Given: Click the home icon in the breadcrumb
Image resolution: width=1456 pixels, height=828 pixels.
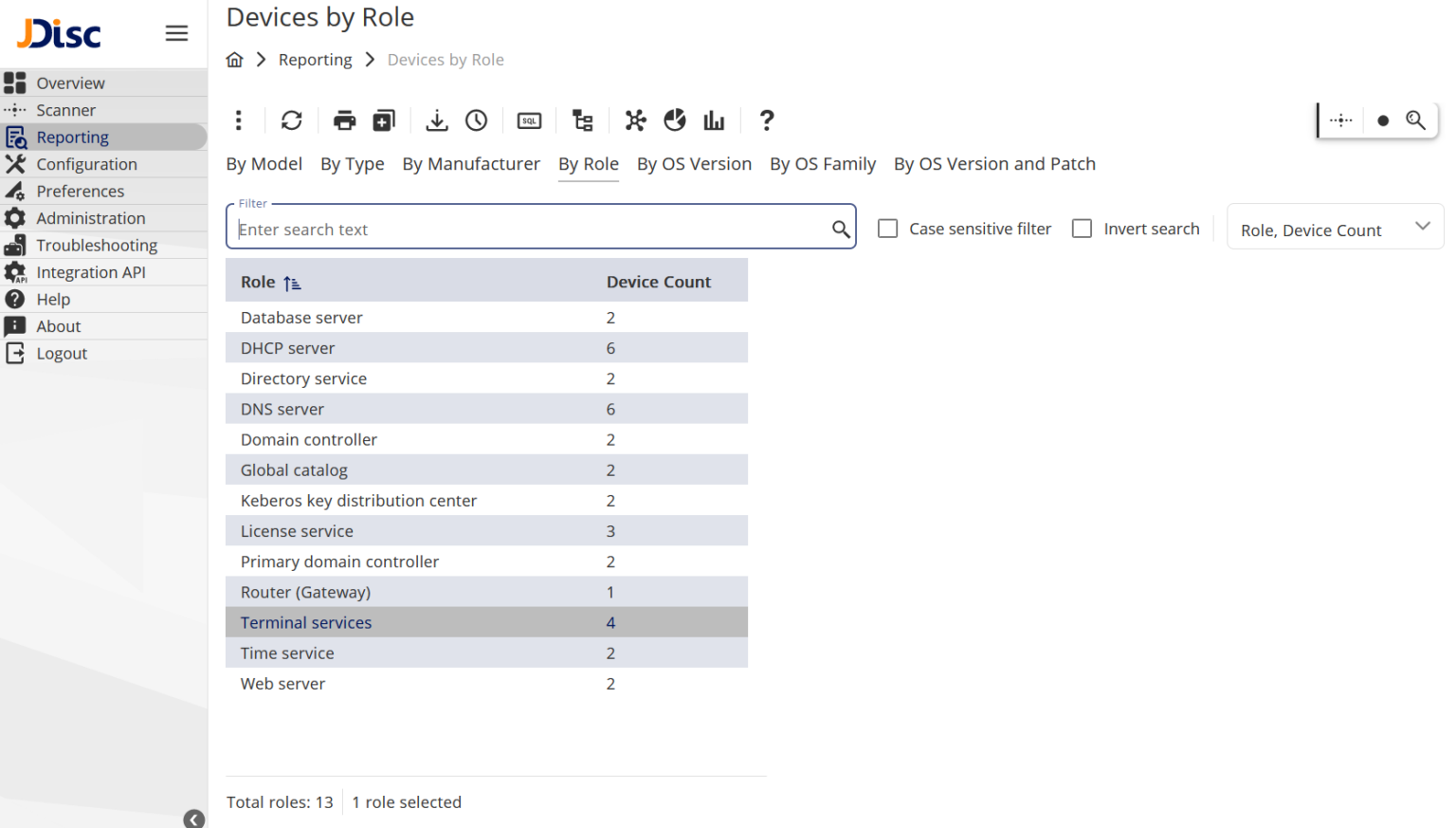Looking at the screenshot, I should pos(235,60).
